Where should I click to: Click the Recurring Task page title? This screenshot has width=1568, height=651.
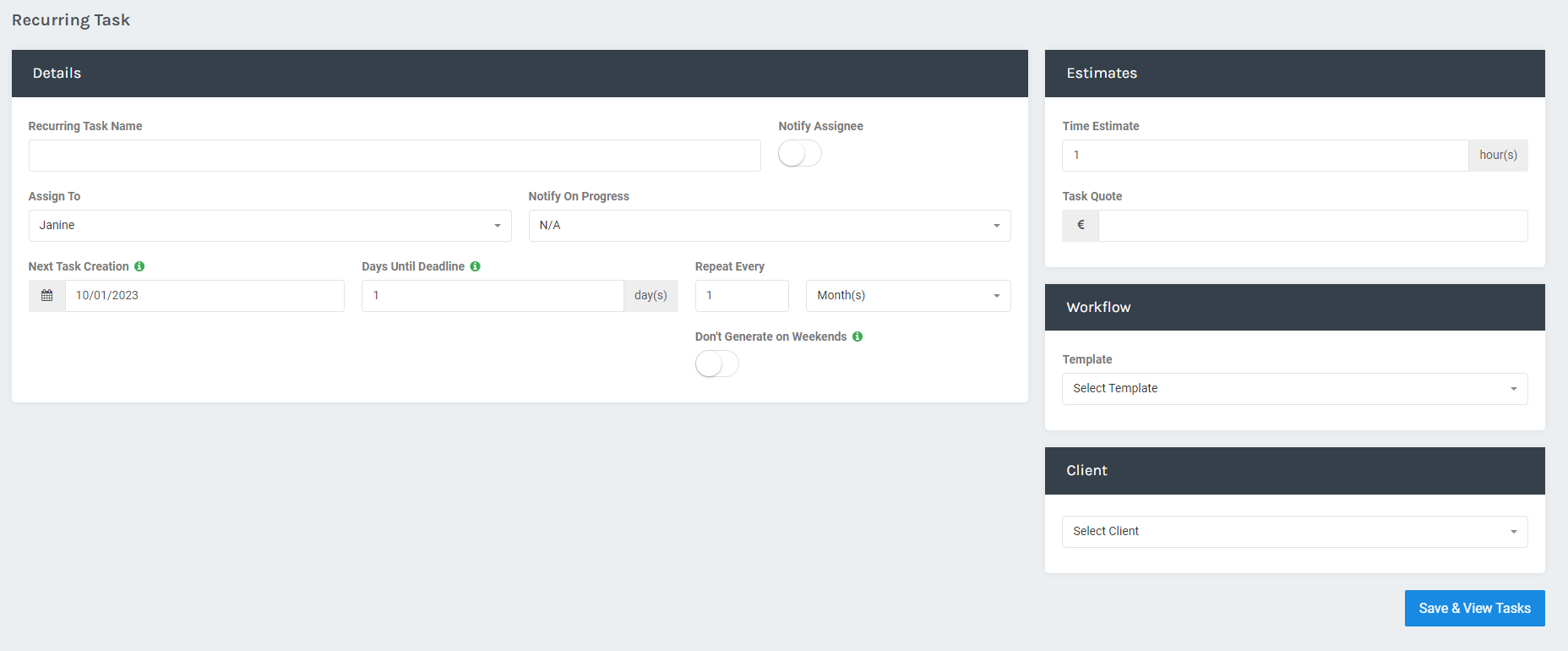click(x=71, y=20)
